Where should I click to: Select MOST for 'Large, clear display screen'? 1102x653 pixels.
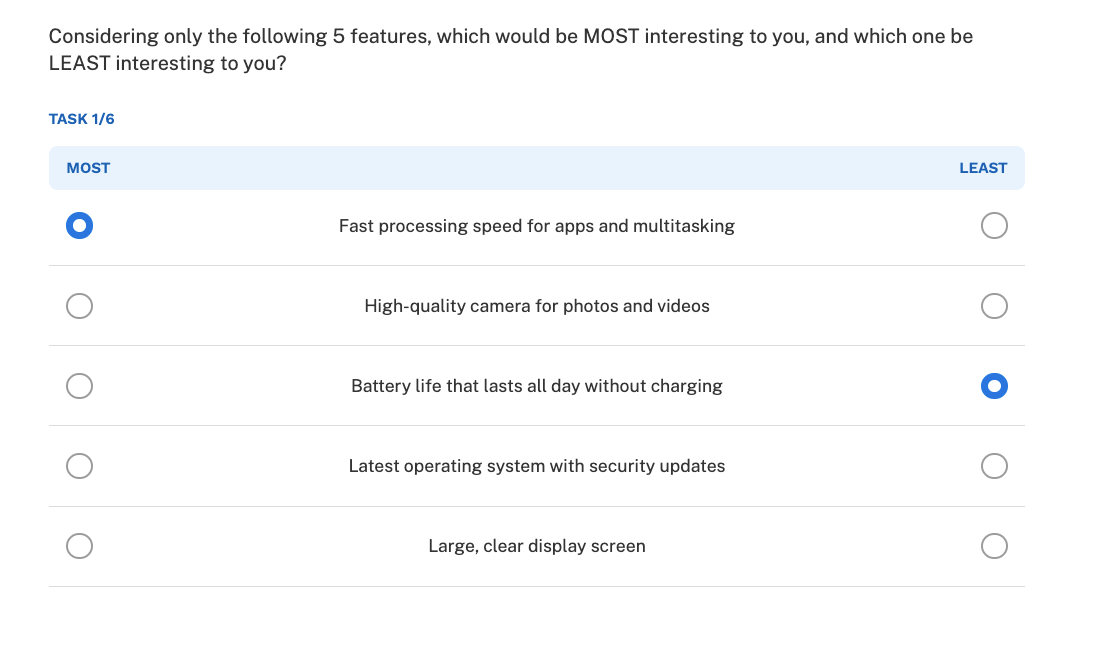[79, 546]
